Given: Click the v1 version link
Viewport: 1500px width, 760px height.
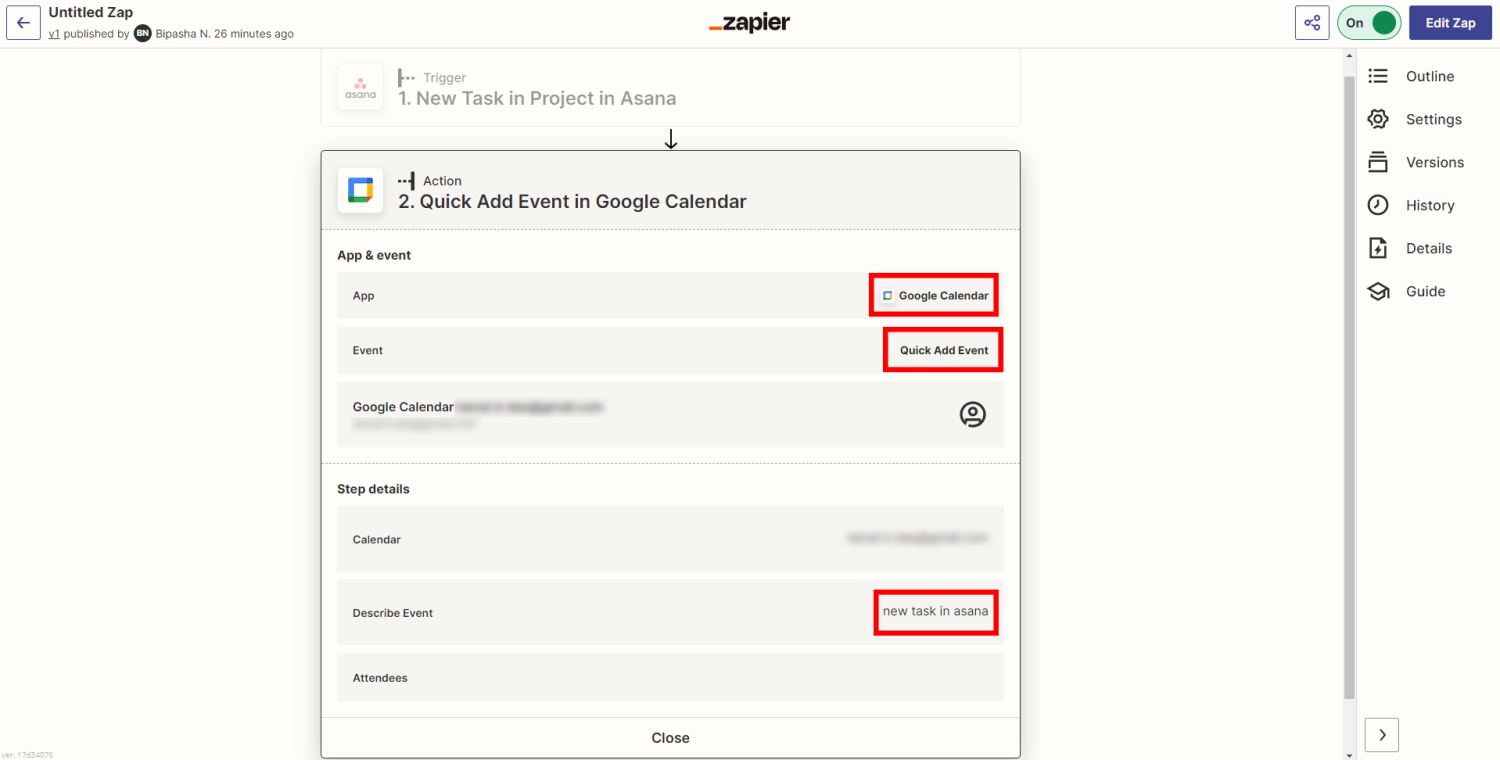Looking at the screenshot, I should click(x=54, y=34).
